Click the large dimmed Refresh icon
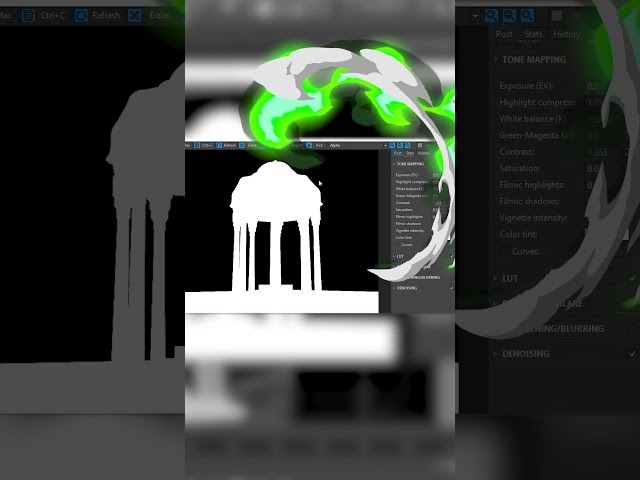 click(x=81, y=16)
